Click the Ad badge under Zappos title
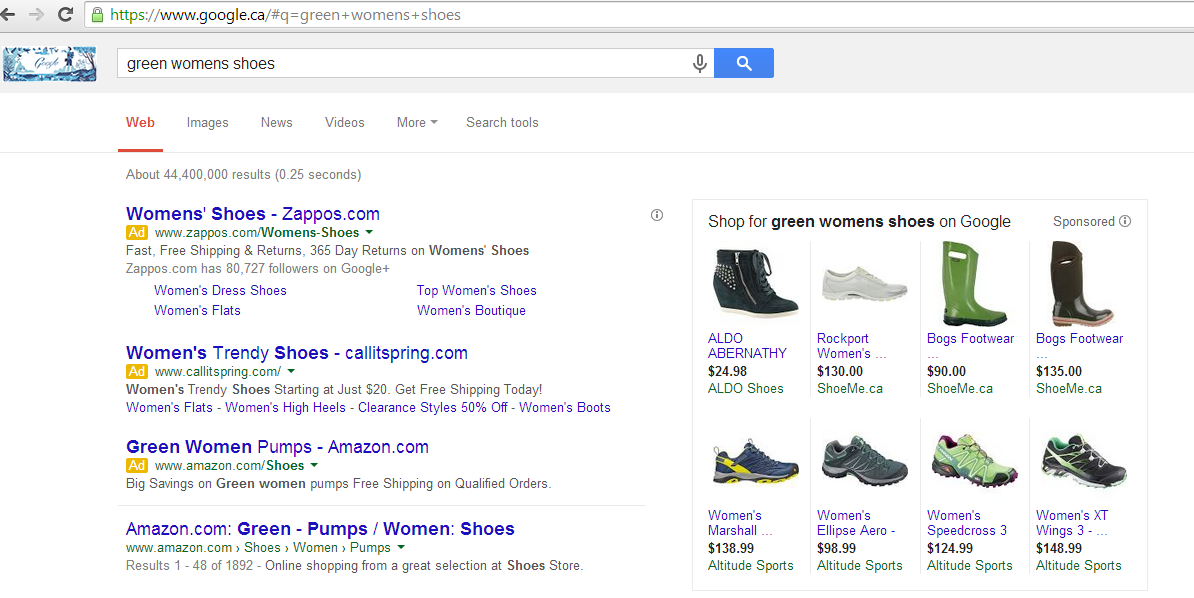Image resolution: width=1194 pixels, height=598 pixels. click(136, 232)
